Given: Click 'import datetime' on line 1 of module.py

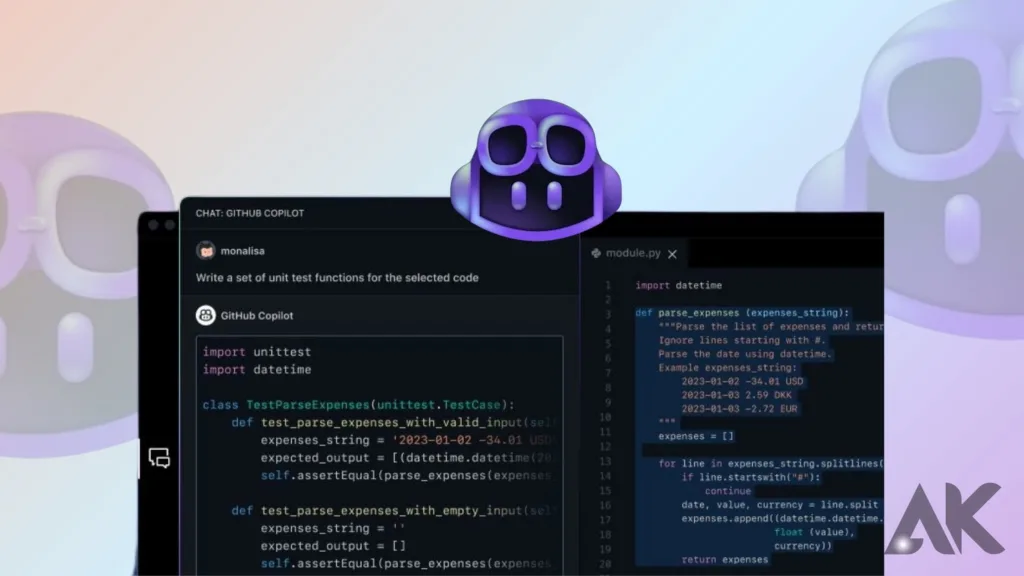Looking at the screenshot, I should [x=679, y=285].
